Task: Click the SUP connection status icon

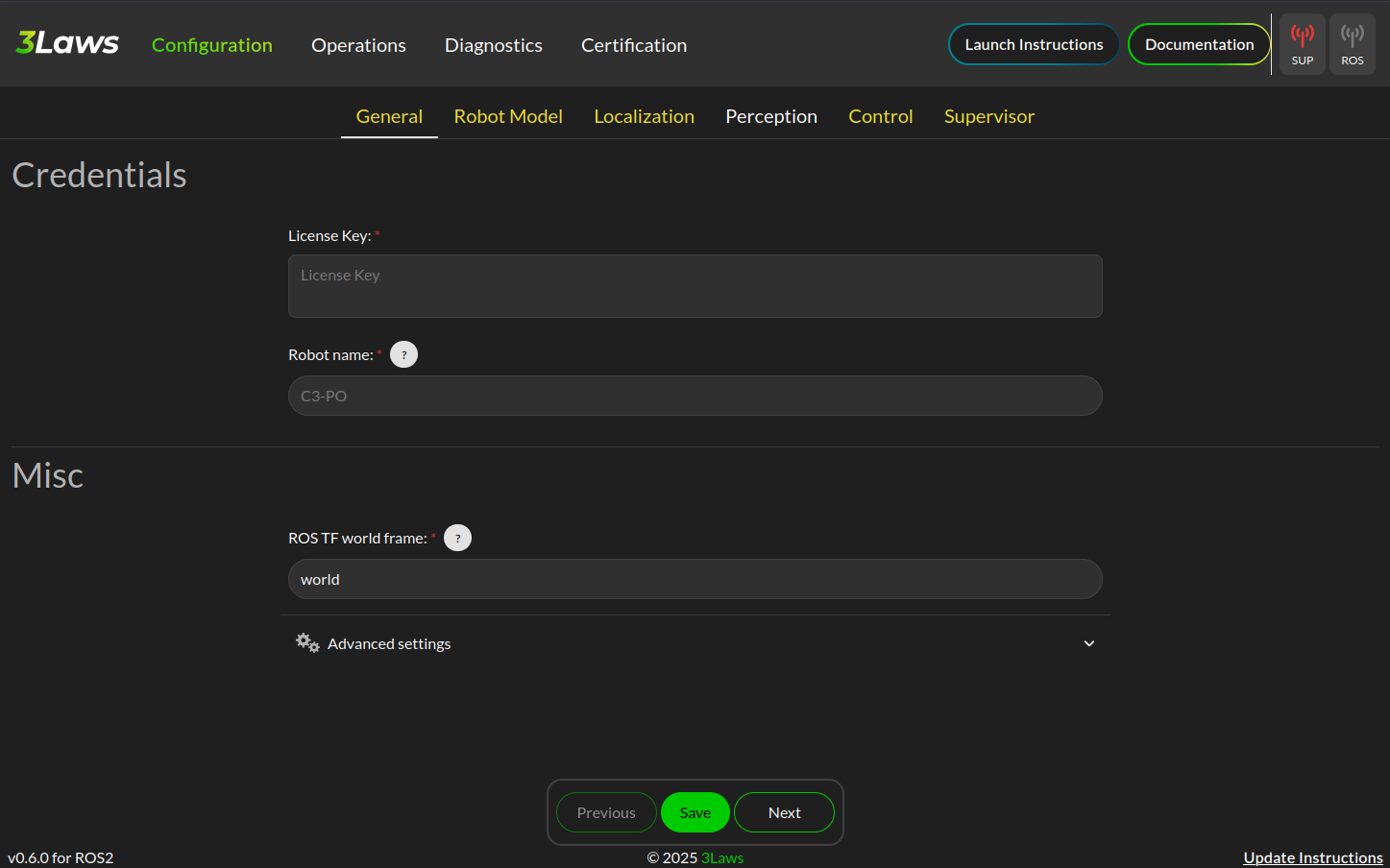Action: click(1302, 44)
